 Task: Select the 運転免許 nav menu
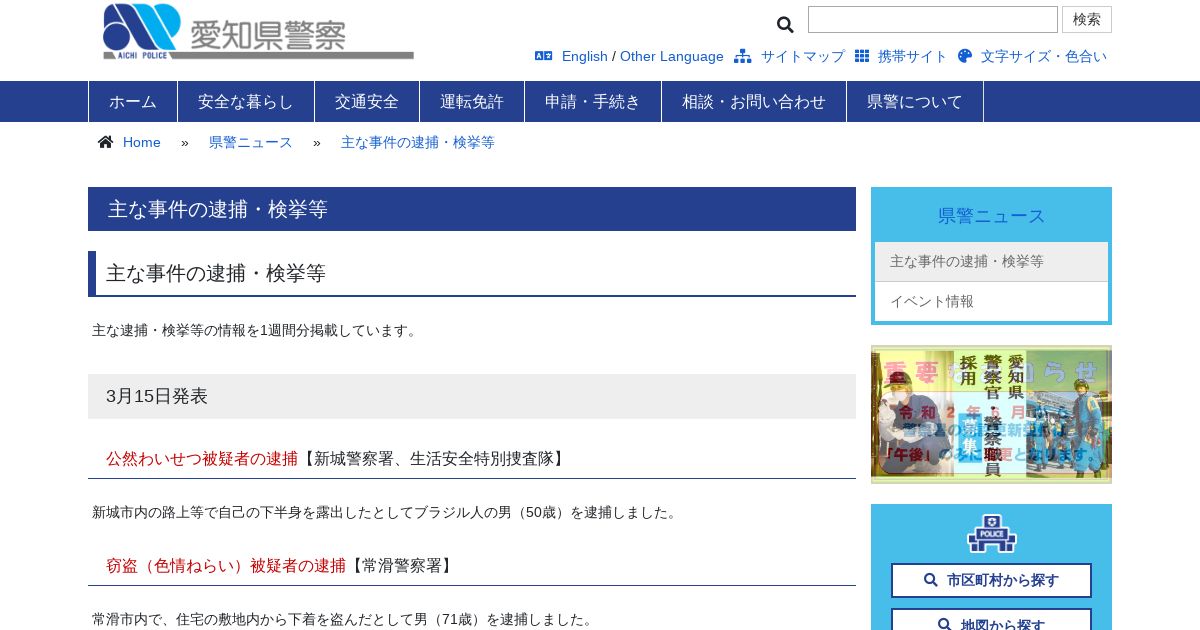point(472,101)
